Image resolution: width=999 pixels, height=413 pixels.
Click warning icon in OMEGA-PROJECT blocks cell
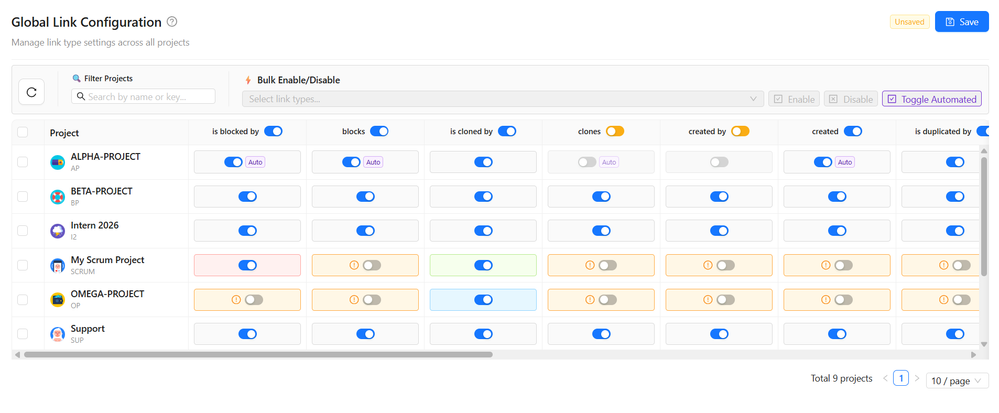coord(354,300)
